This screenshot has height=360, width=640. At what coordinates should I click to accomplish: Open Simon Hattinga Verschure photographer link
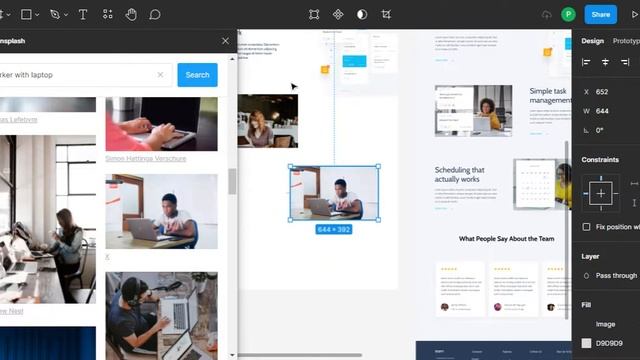point(146,158)
